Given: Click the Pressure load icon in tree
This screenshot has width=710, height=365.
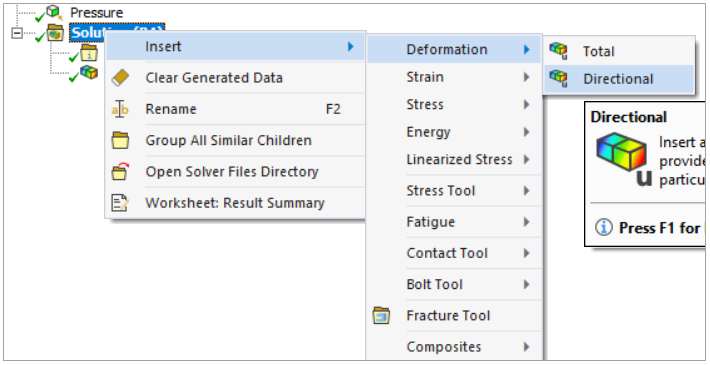Looking at the screenshot, I should [x=55, y=13].
